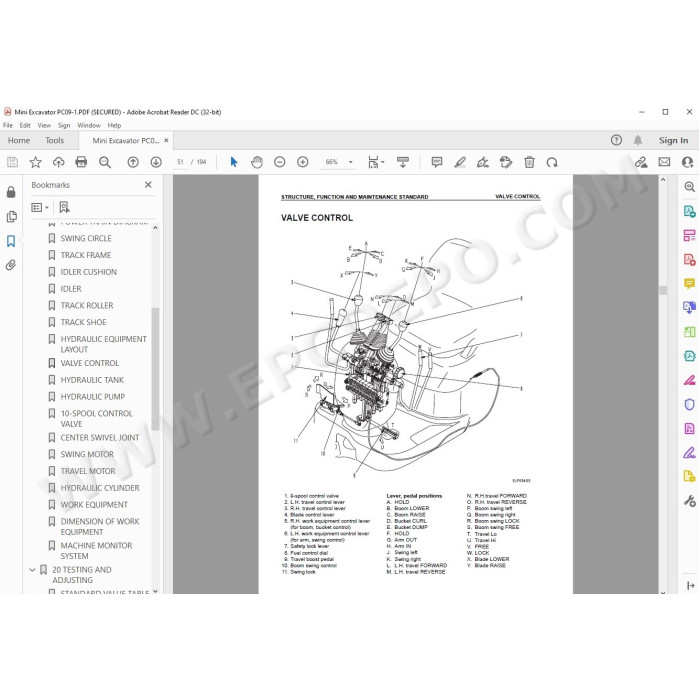Click the share with others person icon
Screen dimensions: 700x700
[x=688, y=162]
